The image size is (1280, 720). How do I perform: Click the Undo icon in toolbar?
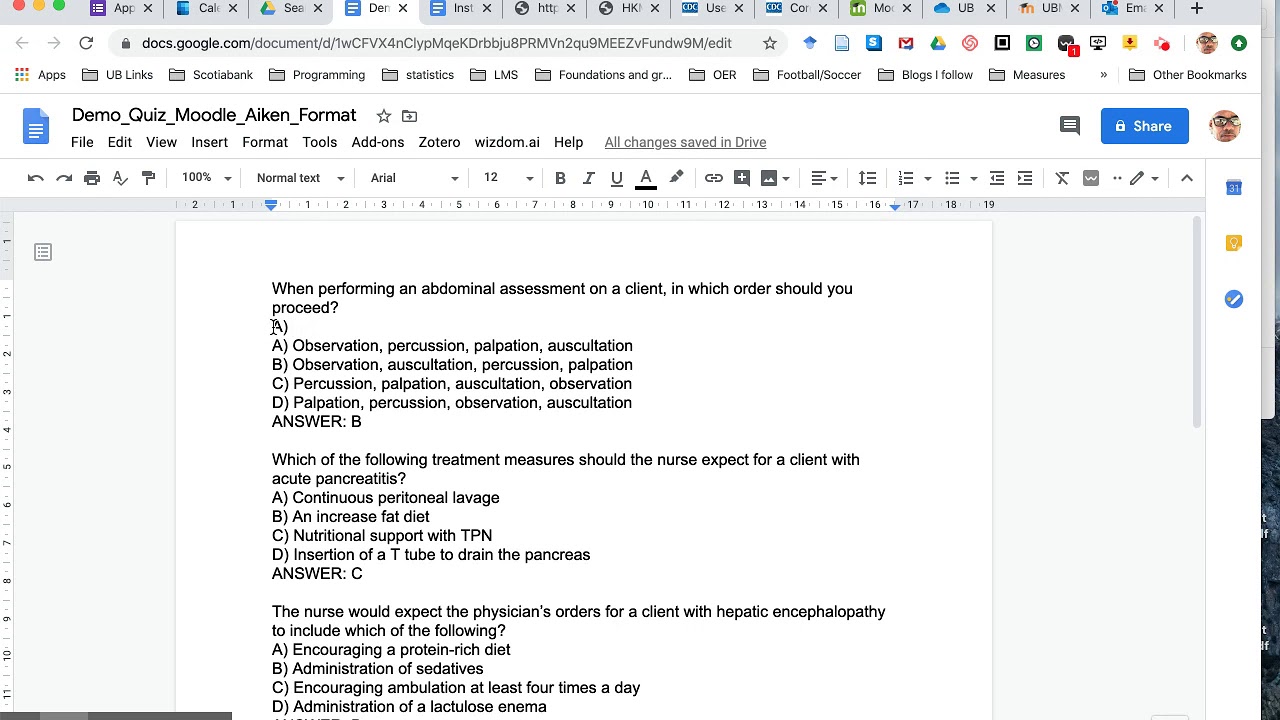[36, 178]
